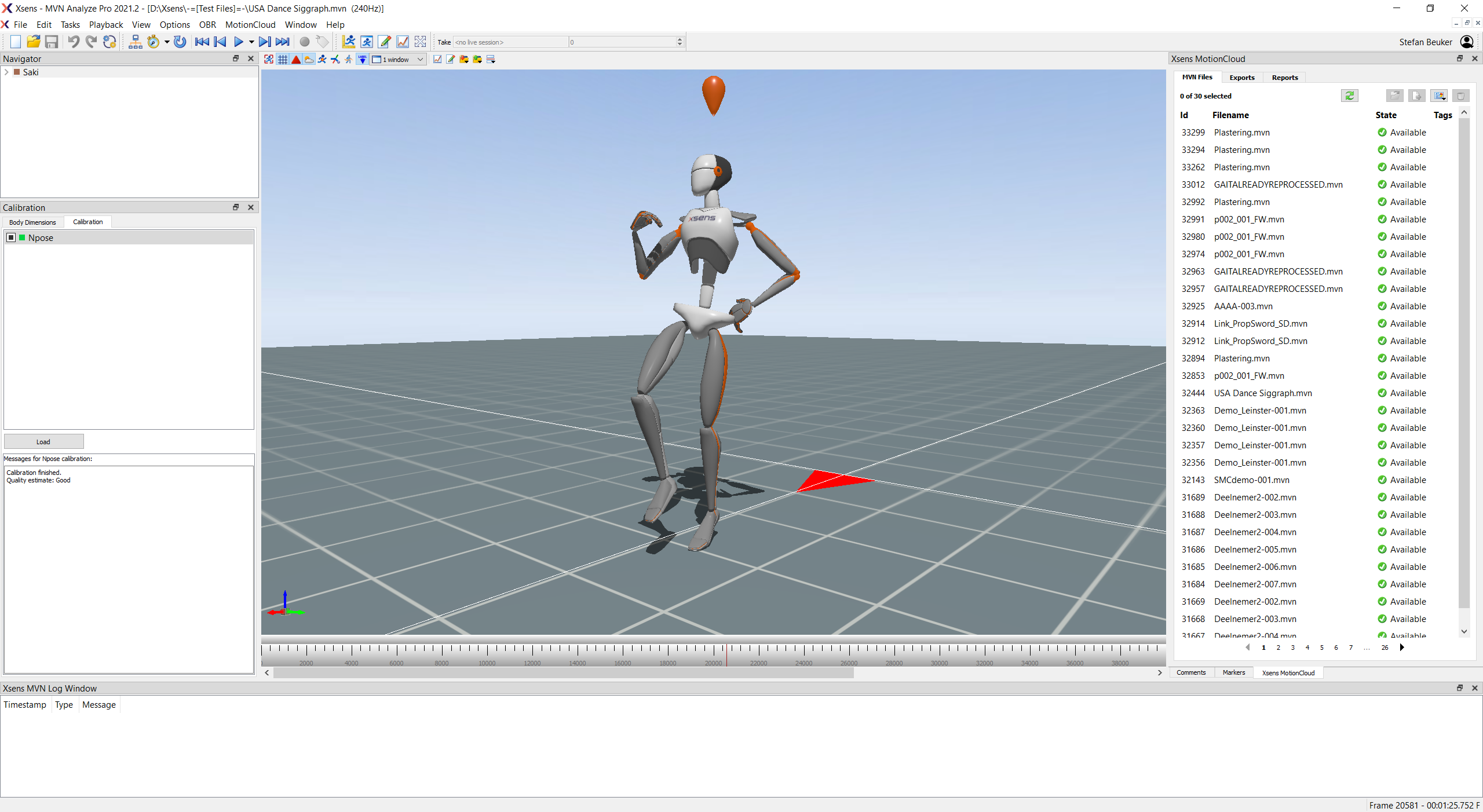
Task: Select the USA Dance Siggraph.mvn file row
Action: (1263, 393)
